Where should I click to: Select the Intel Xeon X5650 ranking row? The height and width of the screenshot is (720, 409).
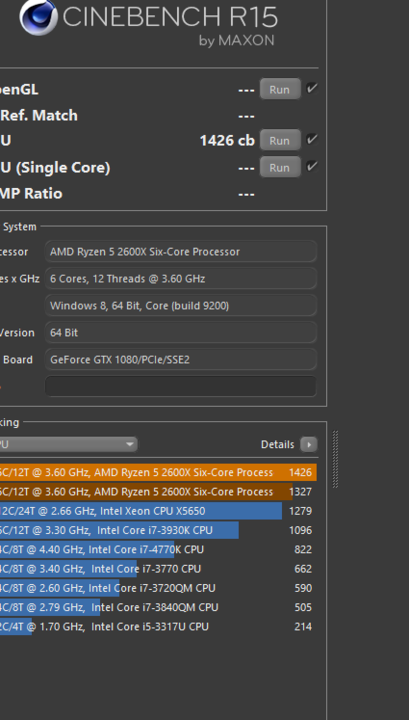click(158, 511)
